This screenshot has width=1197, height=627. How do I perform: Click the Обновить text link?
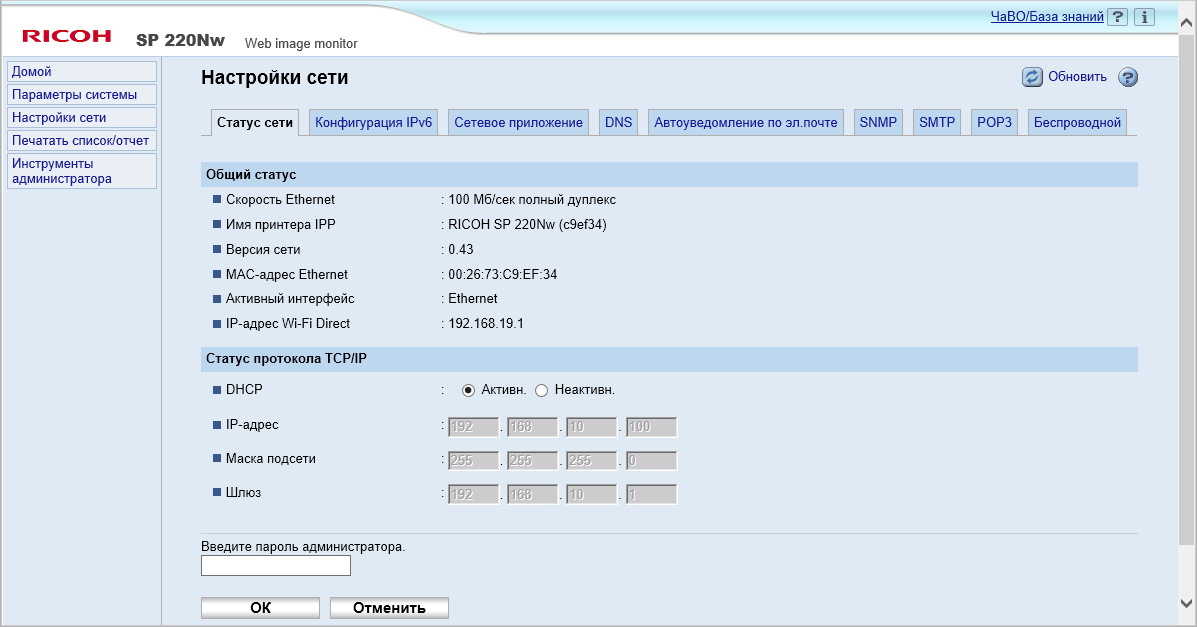coord(1077,76)
